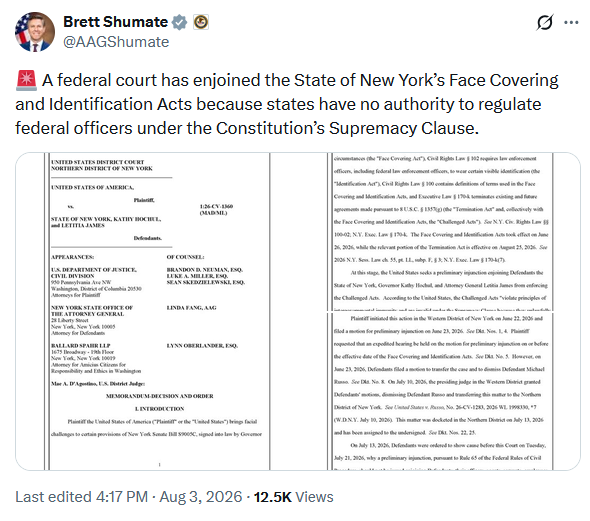Open the Brett Shumate display name
Image resolution: width=590 pixels, height=521 pixels.
coord(115,22)
